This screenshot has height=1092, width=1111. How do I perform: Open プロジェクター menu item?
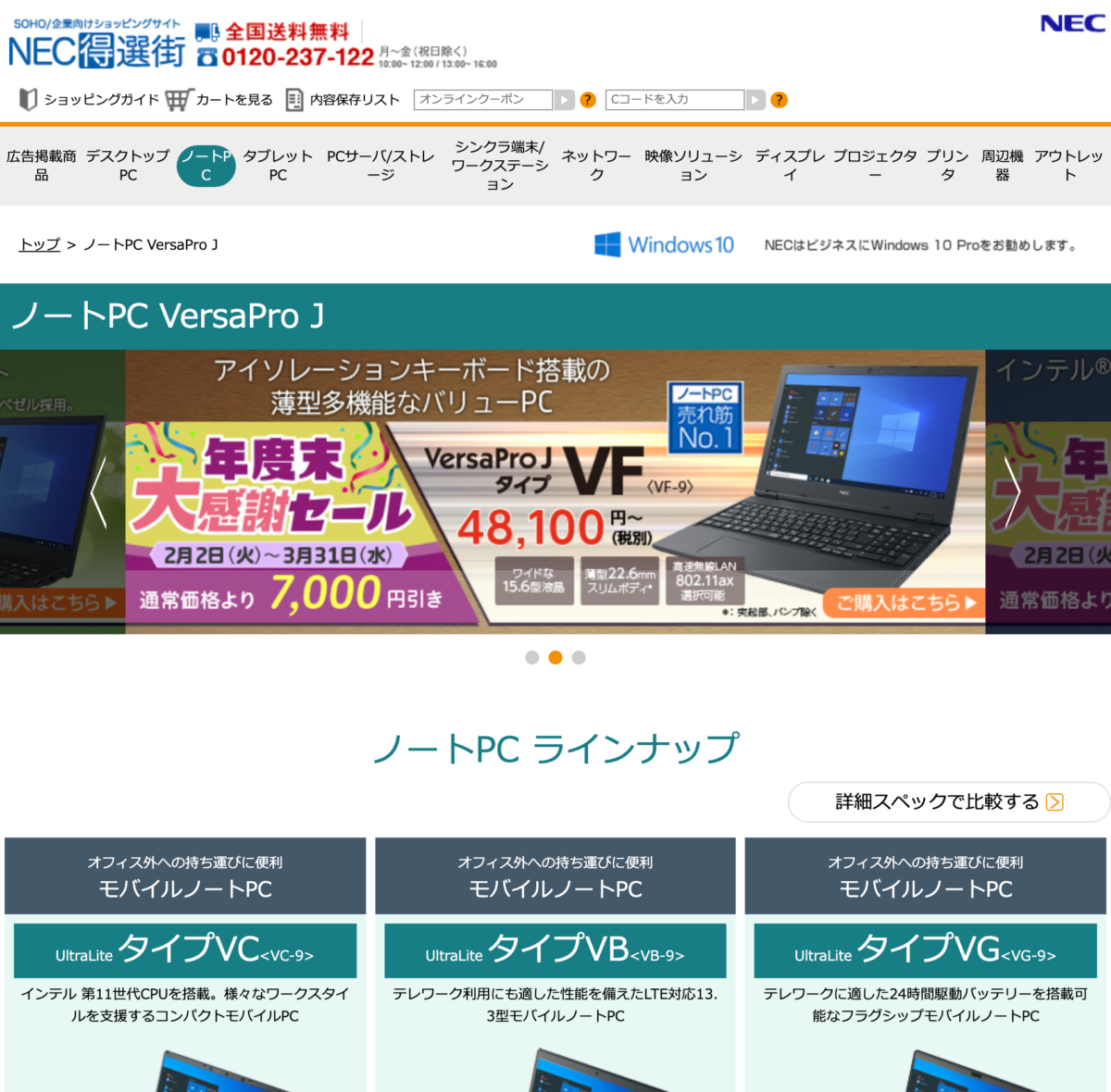(x=875, y=166)
